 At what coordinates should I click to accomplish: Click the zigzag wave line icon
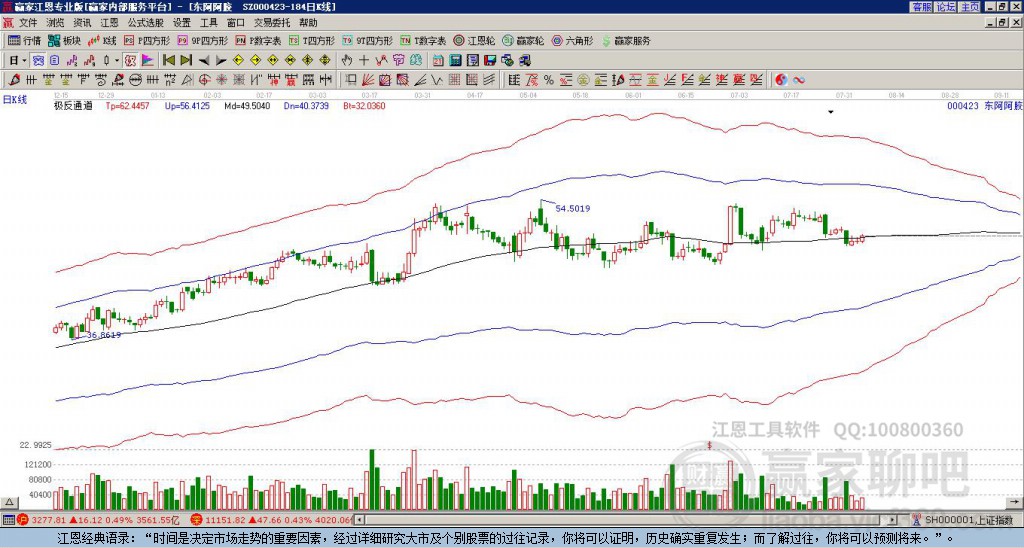pos(437,80)
